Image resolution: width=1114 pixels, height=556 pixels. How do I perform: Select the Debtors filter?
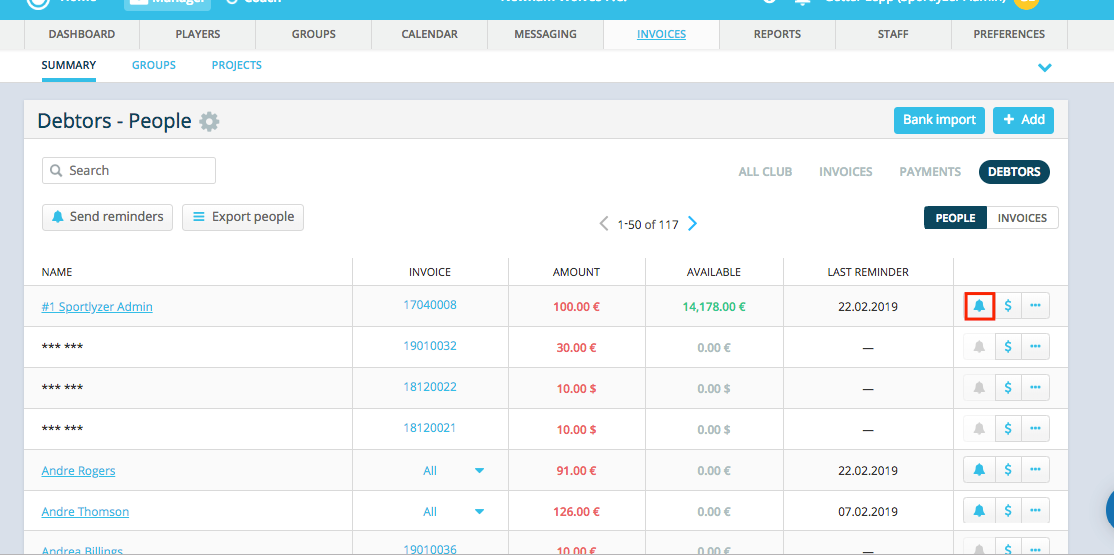(1014, 172)
